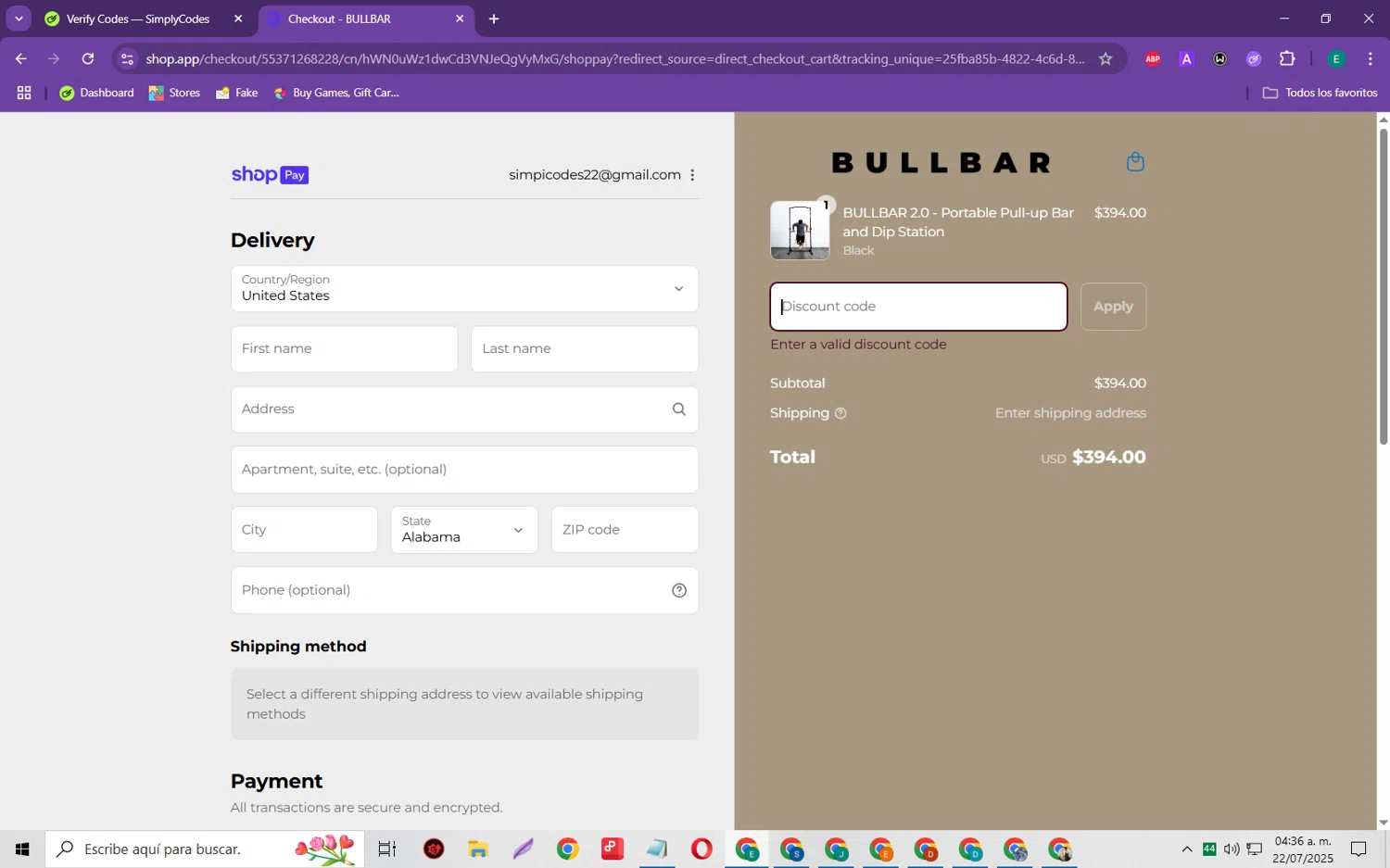Click the BULLBAR store logo
The image size is (1390, 868).
[x=941, y=163]
